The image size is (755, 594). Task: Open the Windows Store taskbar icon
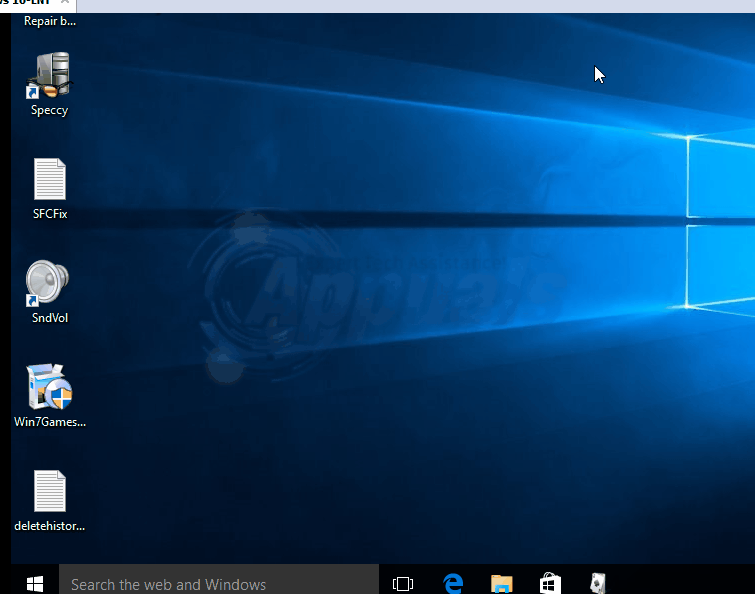(550, 583)
